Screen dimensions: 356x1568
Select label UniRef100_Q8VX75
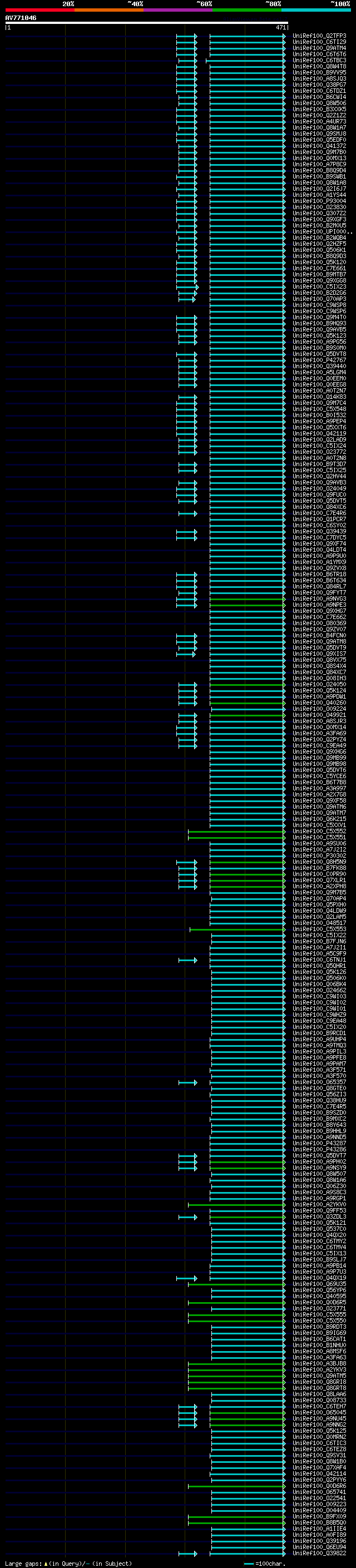319,660
